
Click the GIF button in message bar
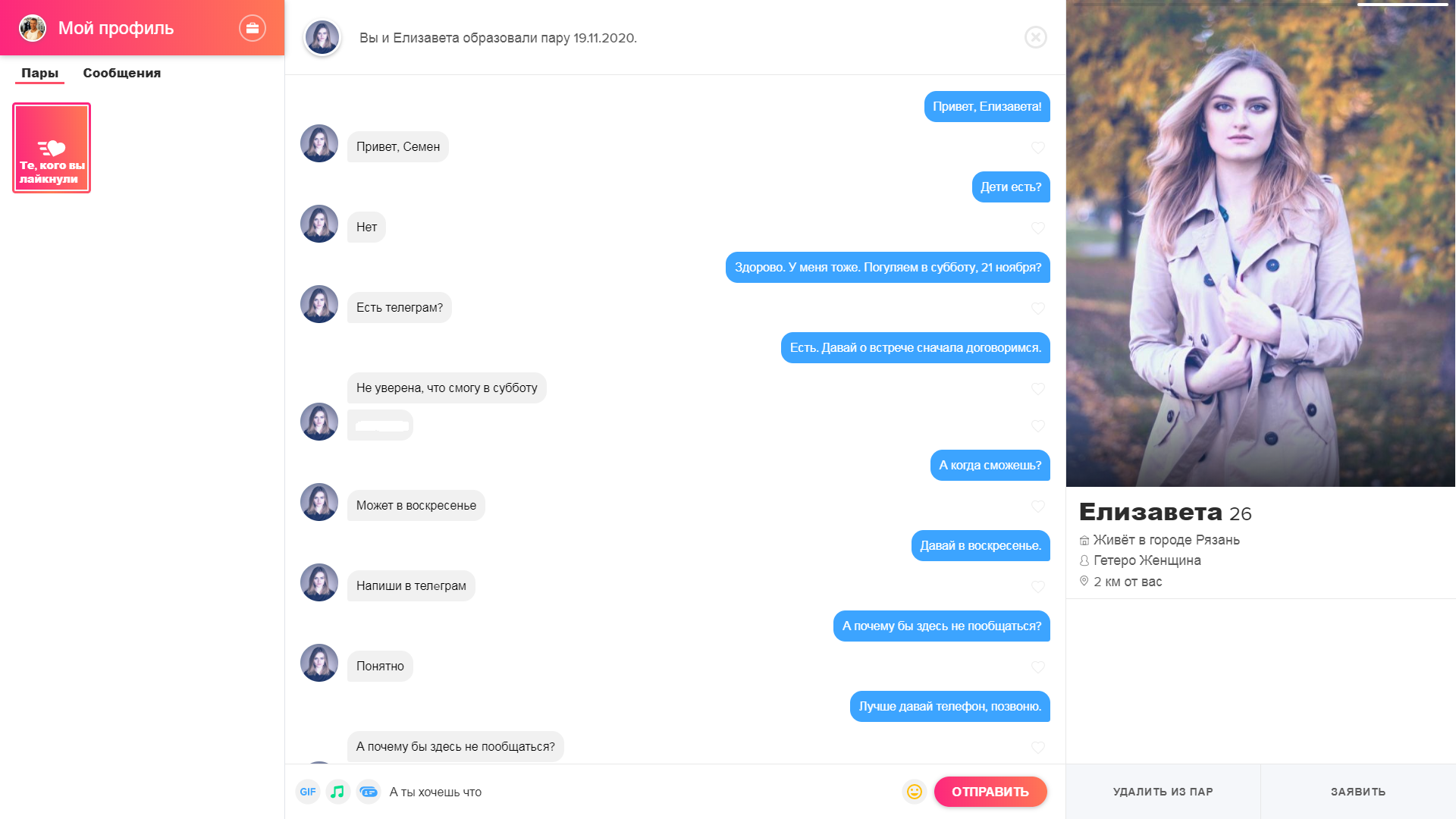point(308,792)
